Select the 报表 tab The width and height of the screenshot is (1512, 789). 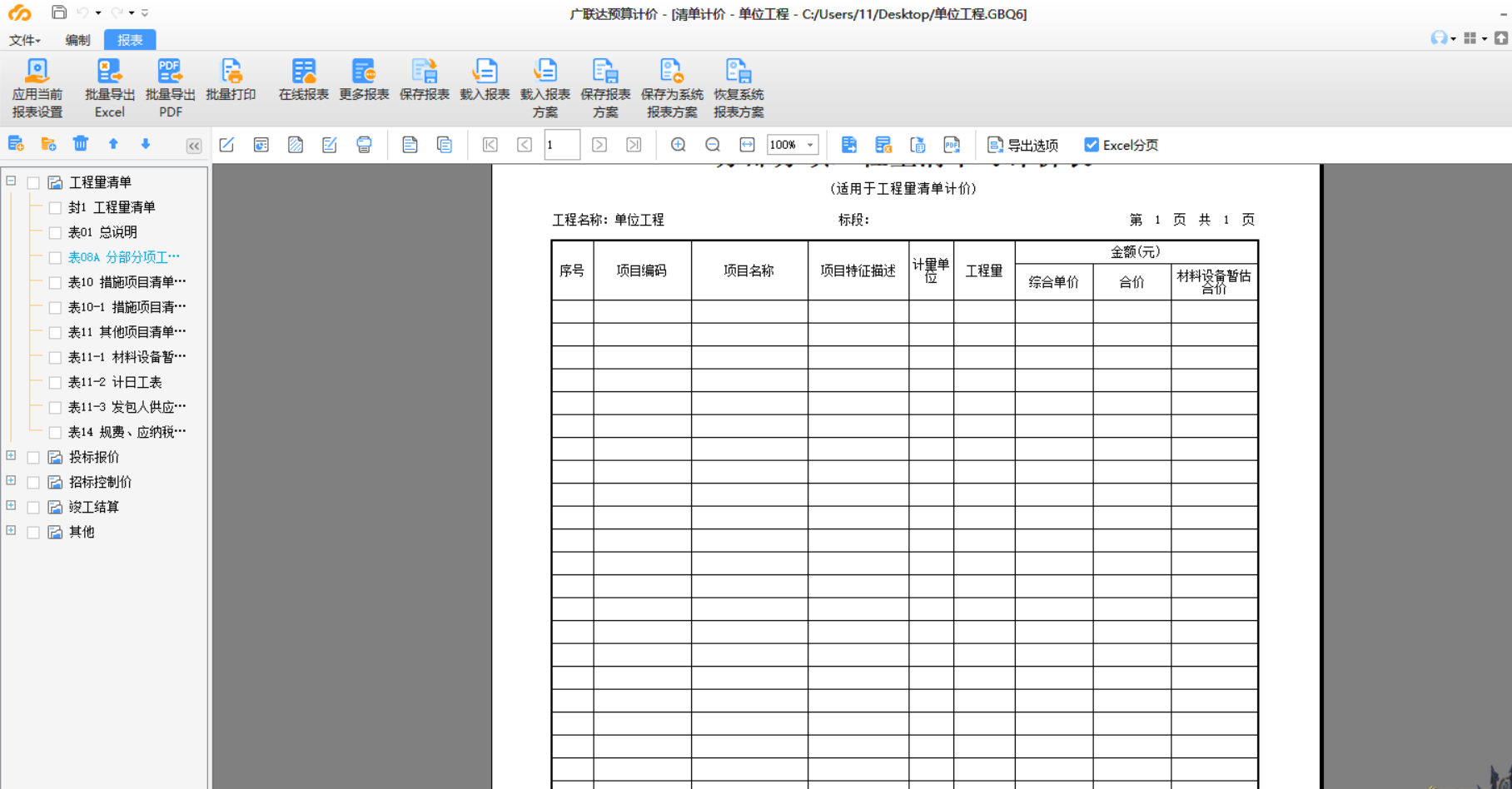point(130,40)
